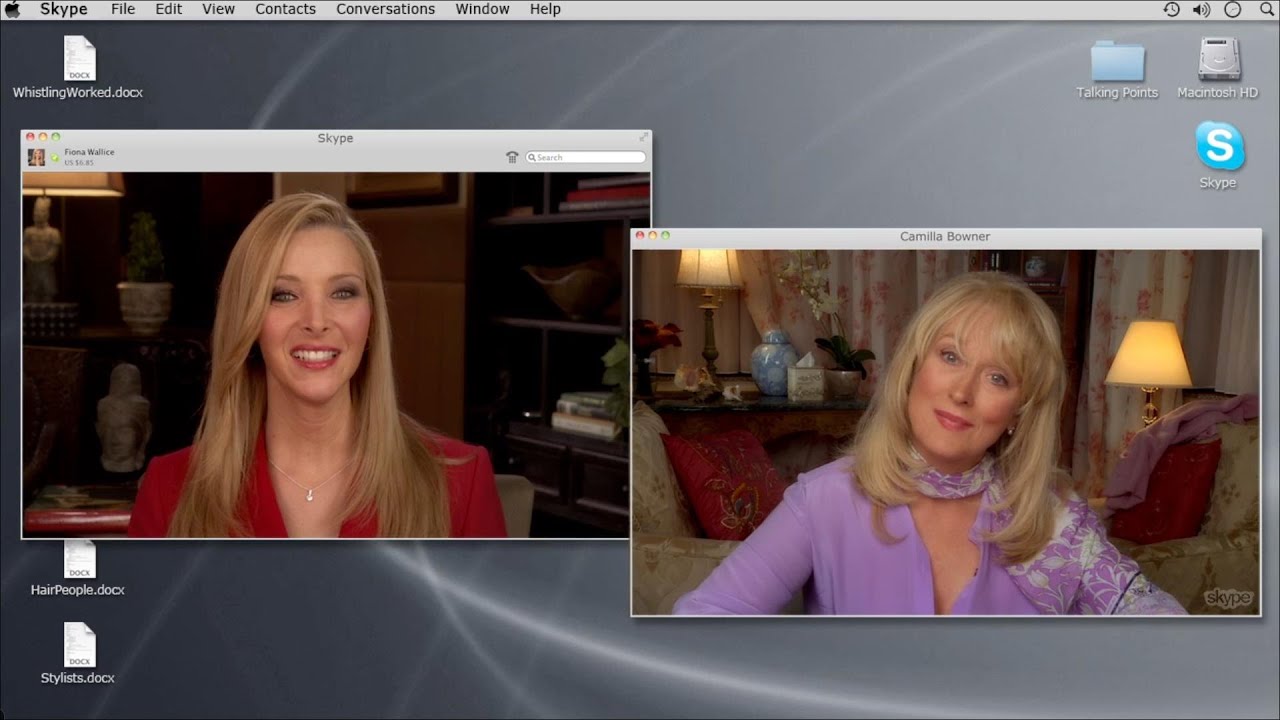Open Spotlight search magnifier
Image resolution: width=1280 pixels, height=720 pixels.
click(1266, 9)
